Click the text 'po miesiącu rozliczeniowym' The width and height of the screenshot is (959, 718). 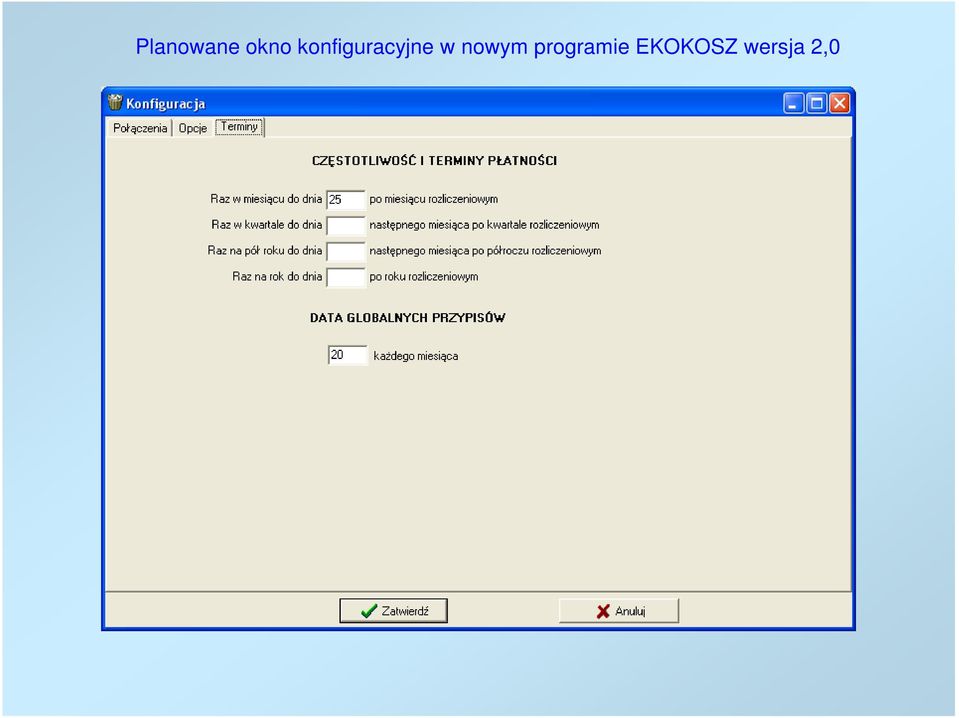(x=434, y=199)
